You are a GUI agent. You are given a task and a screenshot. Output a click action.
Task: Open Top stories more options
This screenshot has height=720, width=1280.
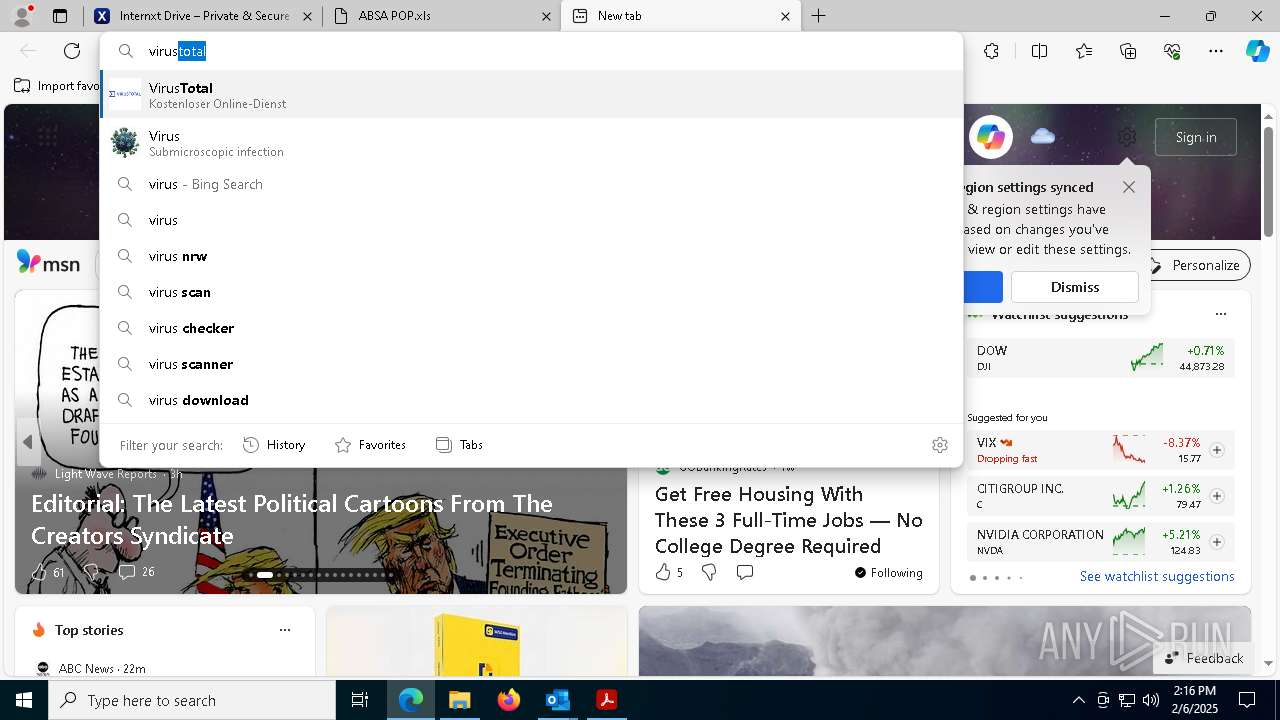tap(285, 630)
